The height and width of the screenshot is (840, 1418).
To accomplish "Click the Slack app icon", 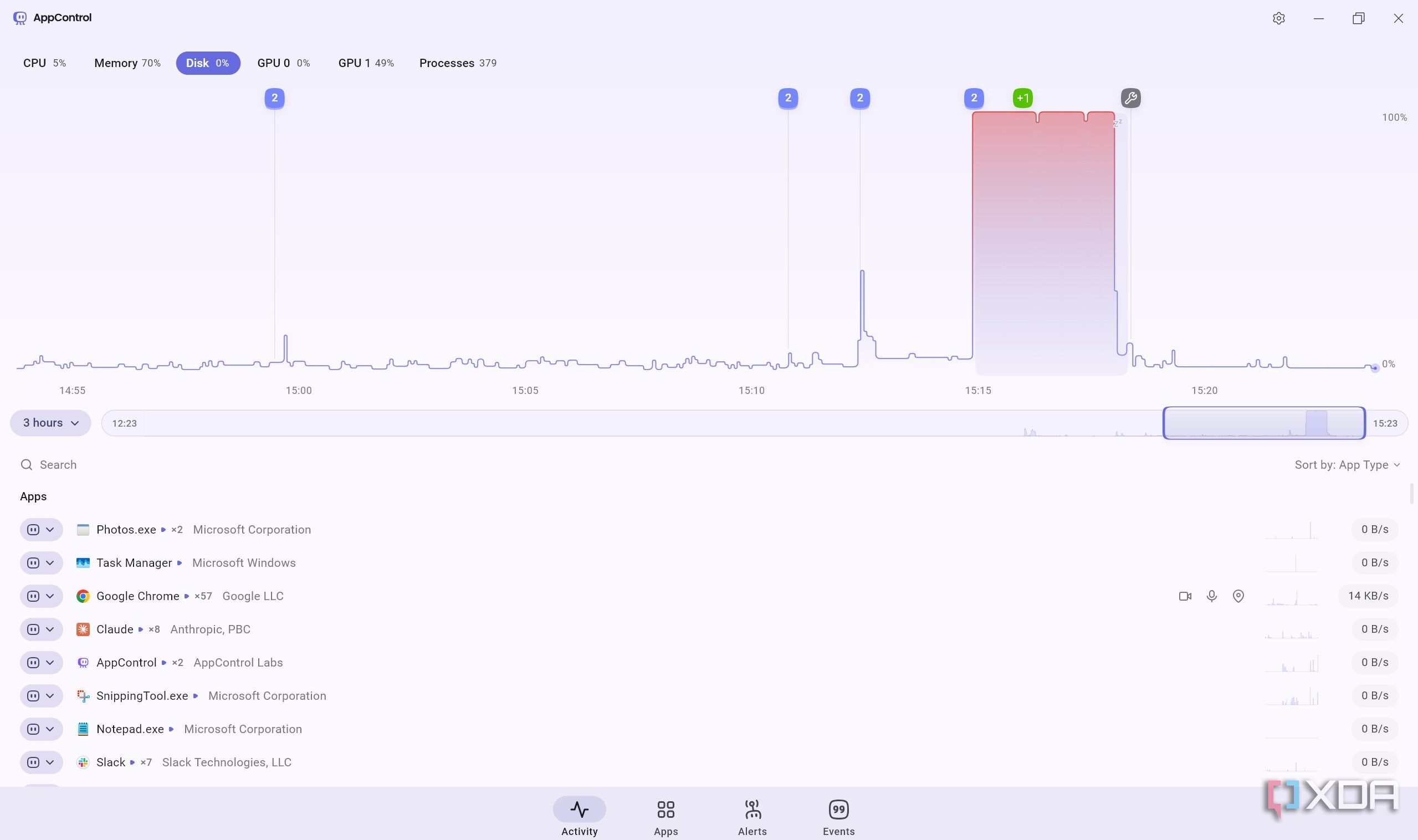I will pyautogui.click(x=83, y=762).
